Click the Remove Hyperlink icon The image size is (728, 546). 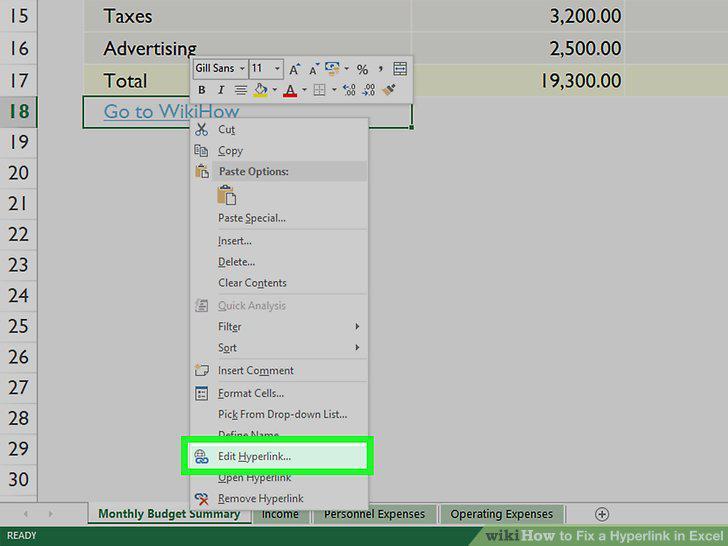coord(202,499)
